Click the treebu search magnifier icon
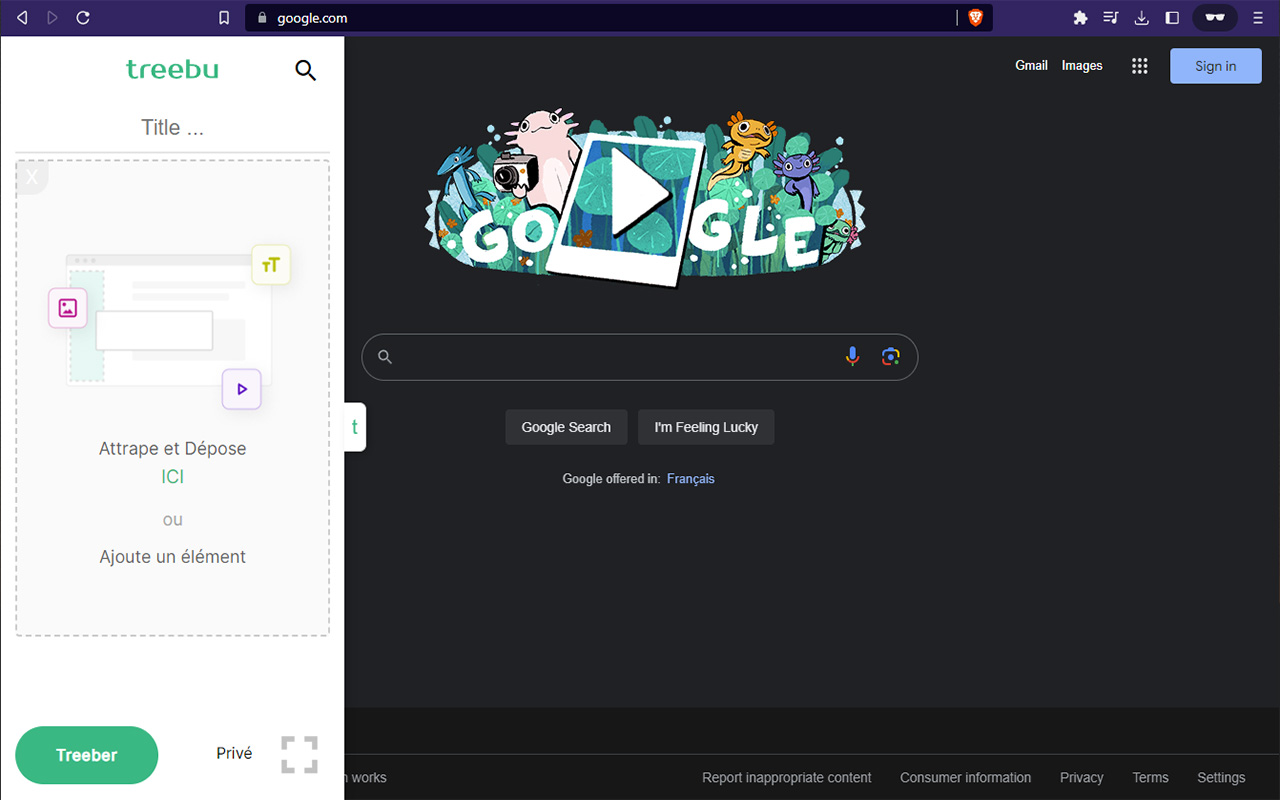1280x800 pixels. tap(306, 70)
